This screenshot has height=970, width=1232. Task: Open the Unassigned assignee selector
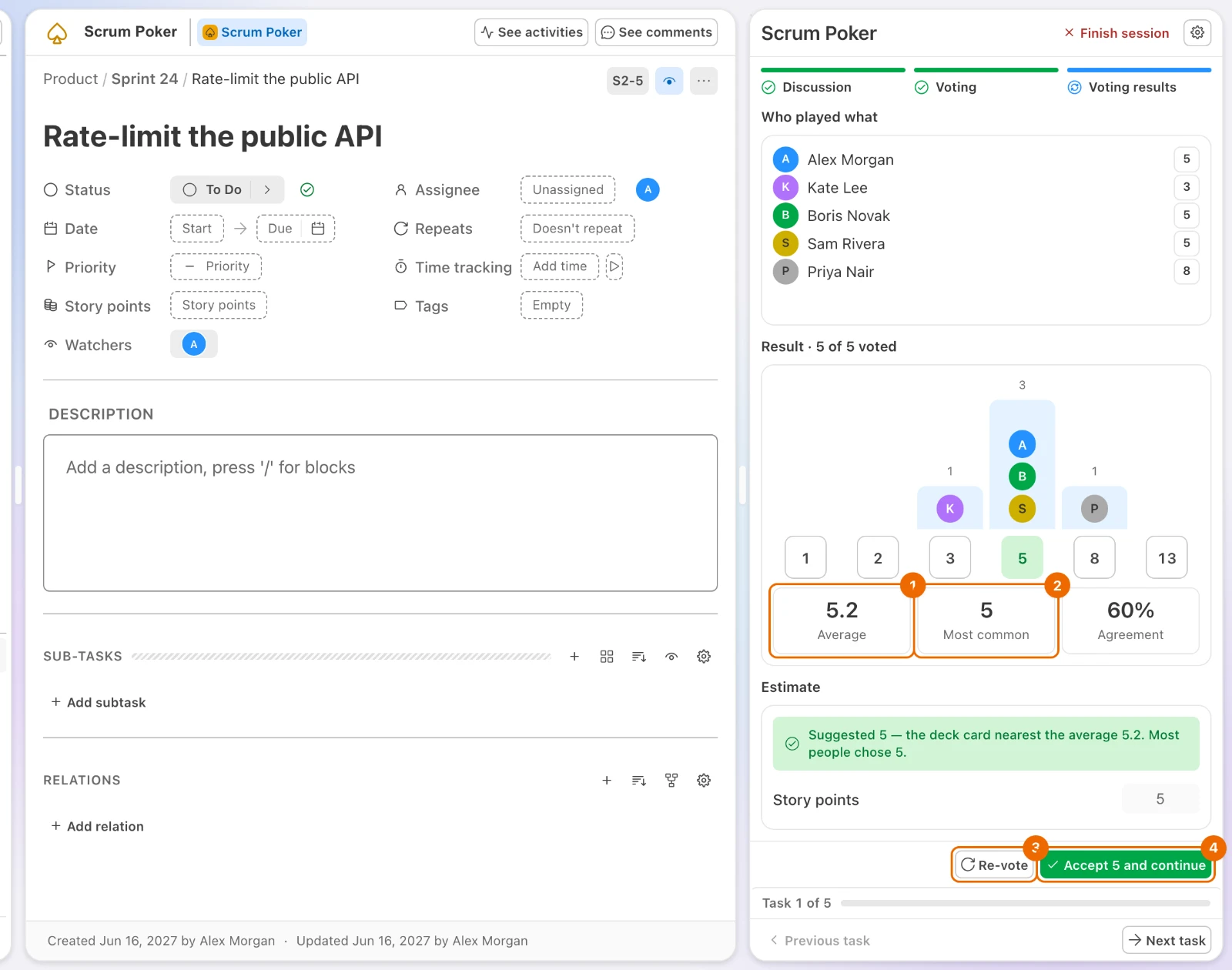(x=568, y=189)
